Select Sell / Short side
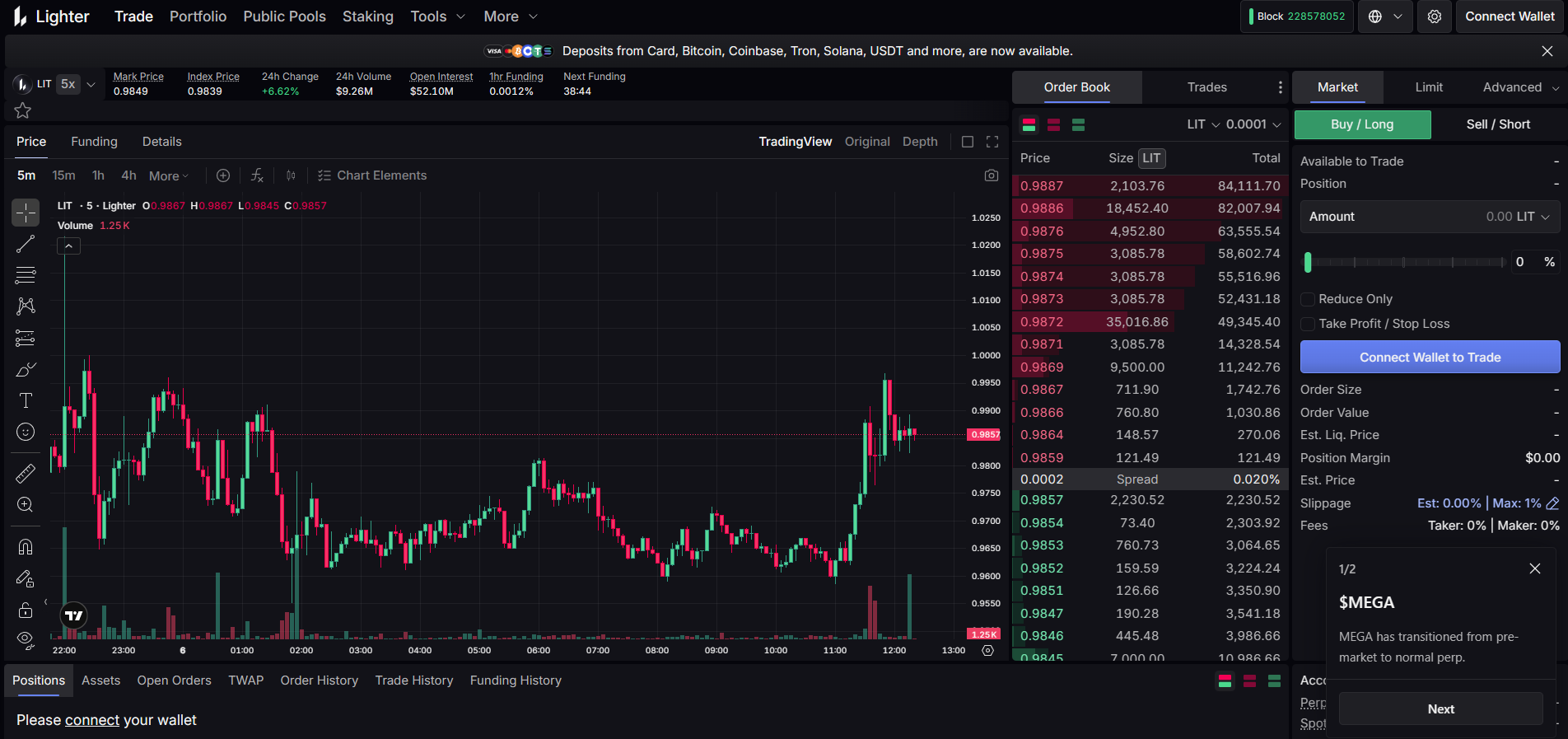1568x739 pixels. (x=1498, y=124)
